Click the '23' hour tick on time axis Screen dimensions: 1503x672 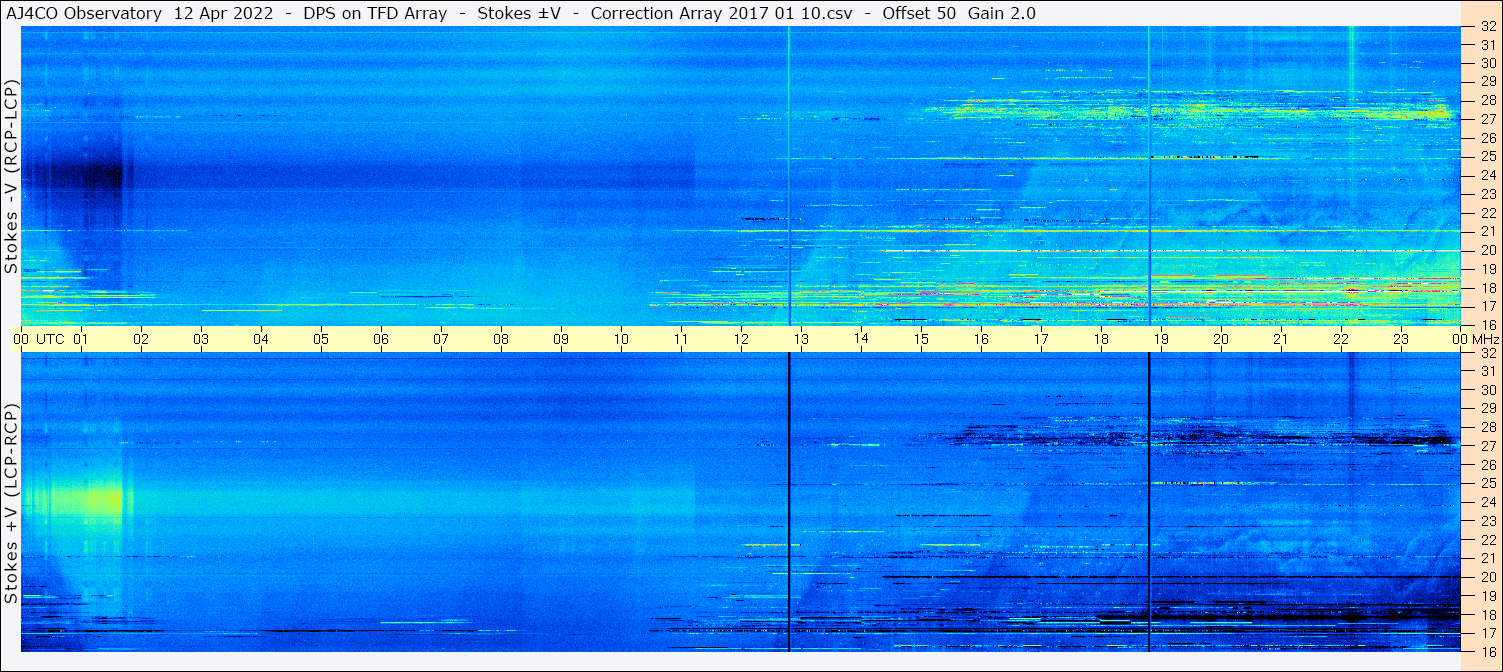(1401, 340)
